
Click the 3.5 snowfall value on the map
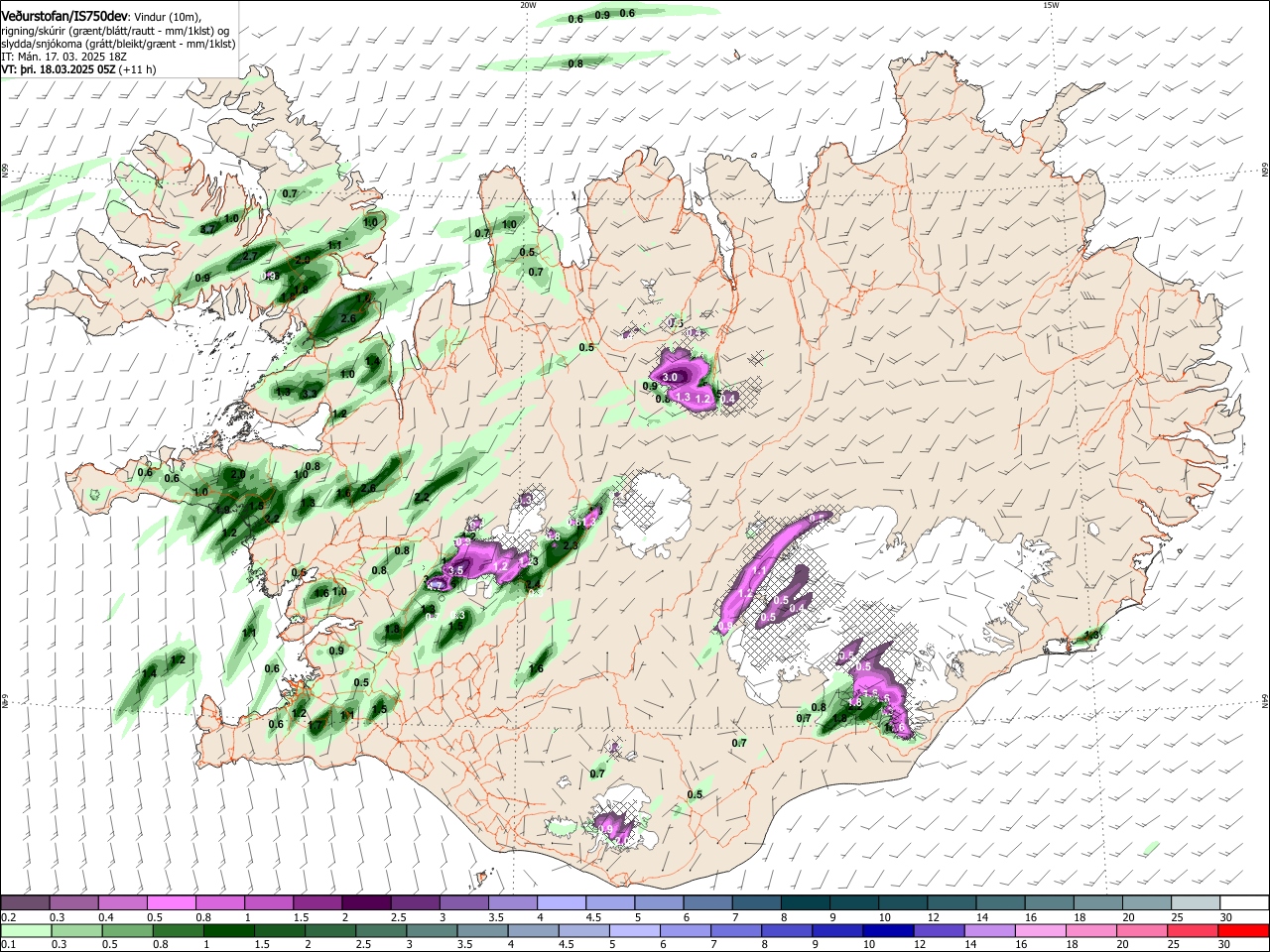tap(456, 571)
